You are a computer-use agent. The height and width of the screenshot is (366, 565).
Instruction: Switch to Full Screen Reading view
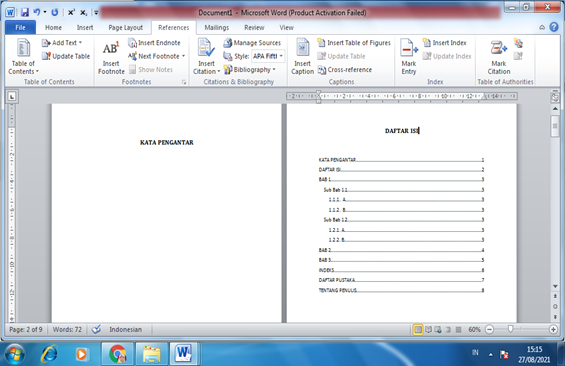(x=428, y=329)
